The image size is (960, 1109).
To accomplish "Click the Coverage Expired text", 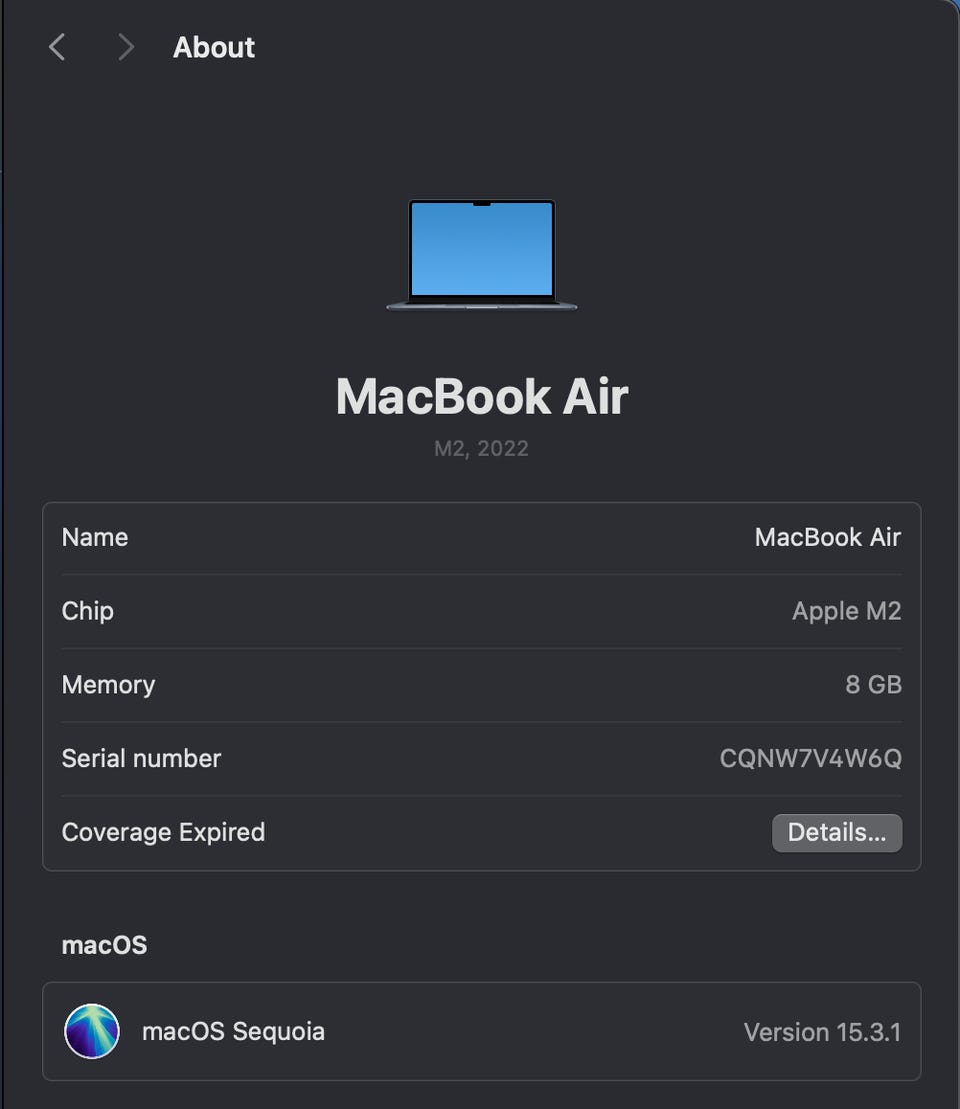I will (x=163, y=832).
